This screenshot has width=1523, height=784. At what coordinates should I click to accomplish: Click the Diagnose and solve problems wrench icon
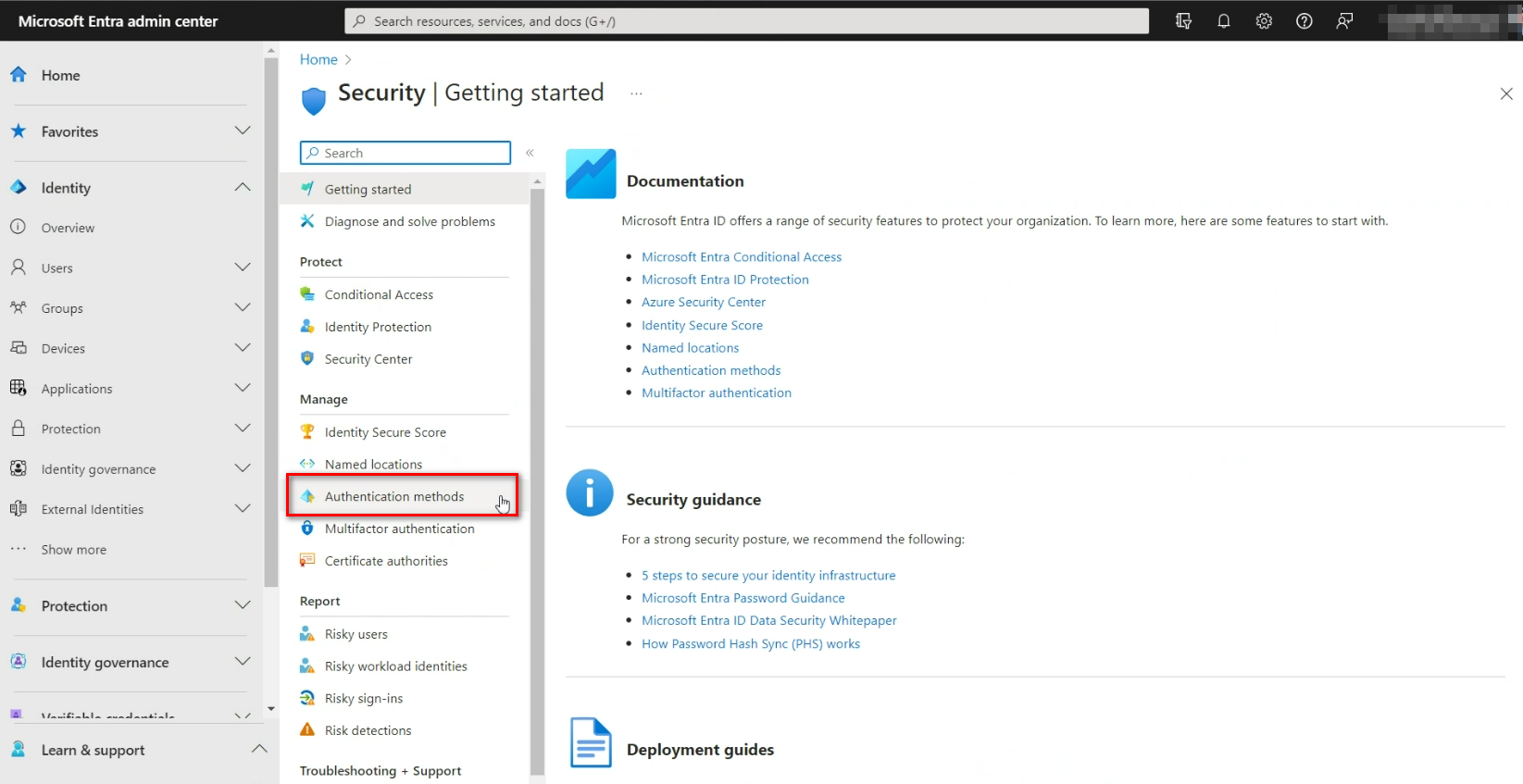(307, 220)
